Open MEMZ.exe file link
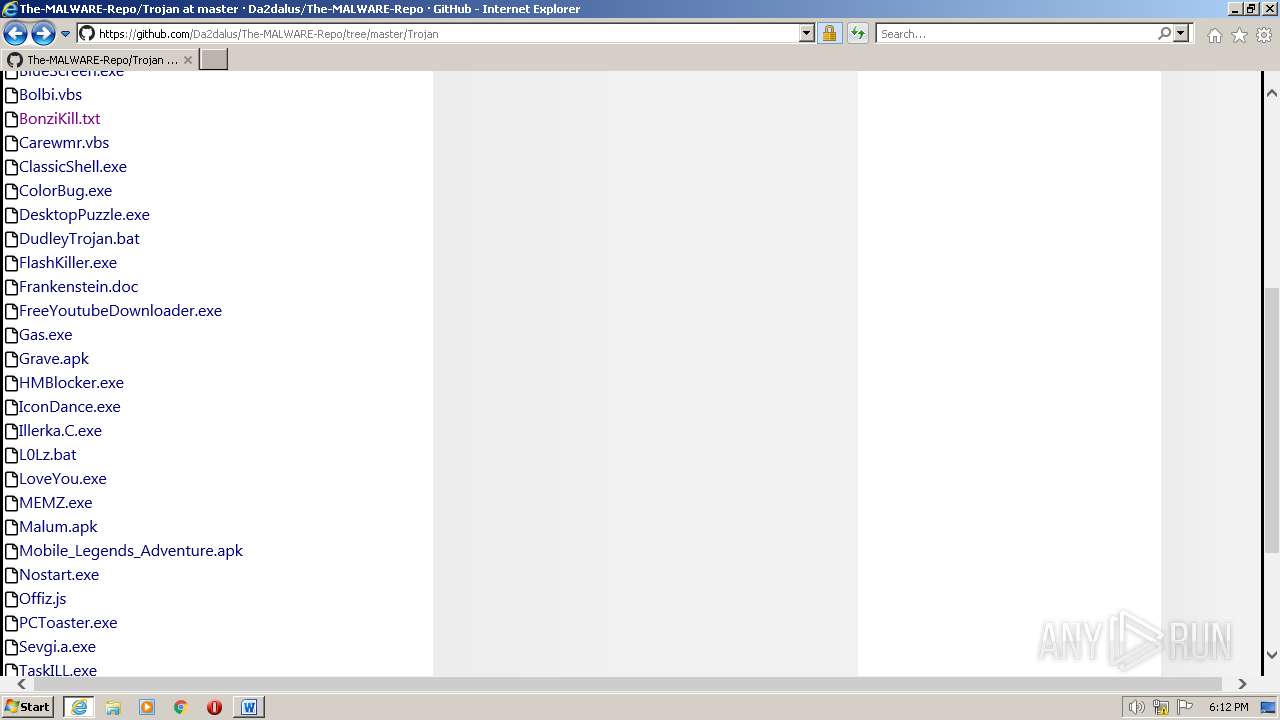 click(x=55, y=503)
